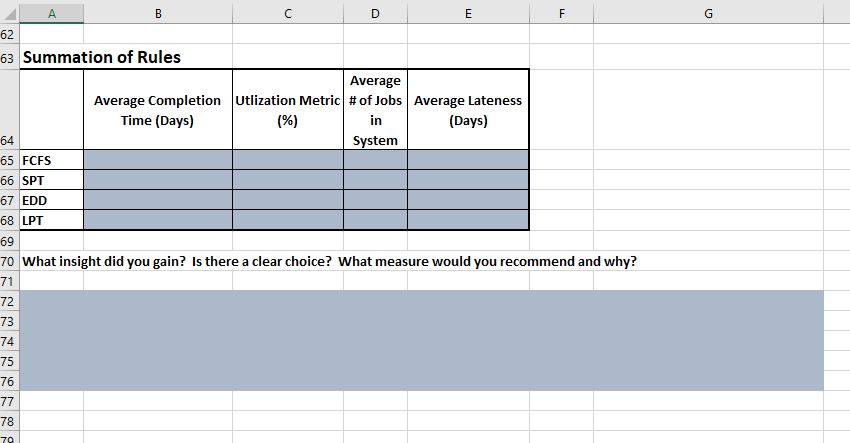
Task: Select the Select All corner box
Action: click(9, 12)
